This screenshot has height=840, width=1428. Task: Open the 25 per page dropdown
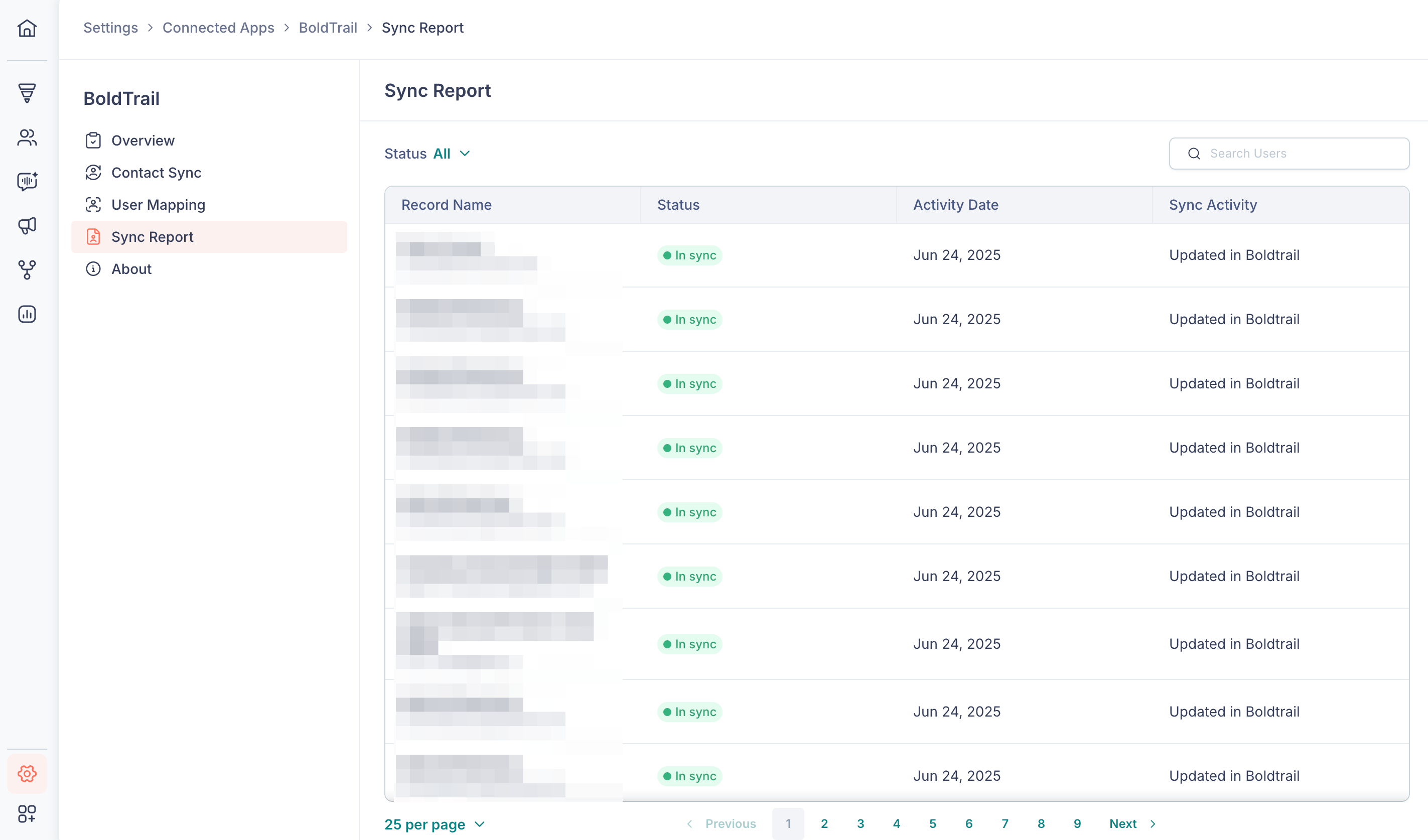coord(435,824)
